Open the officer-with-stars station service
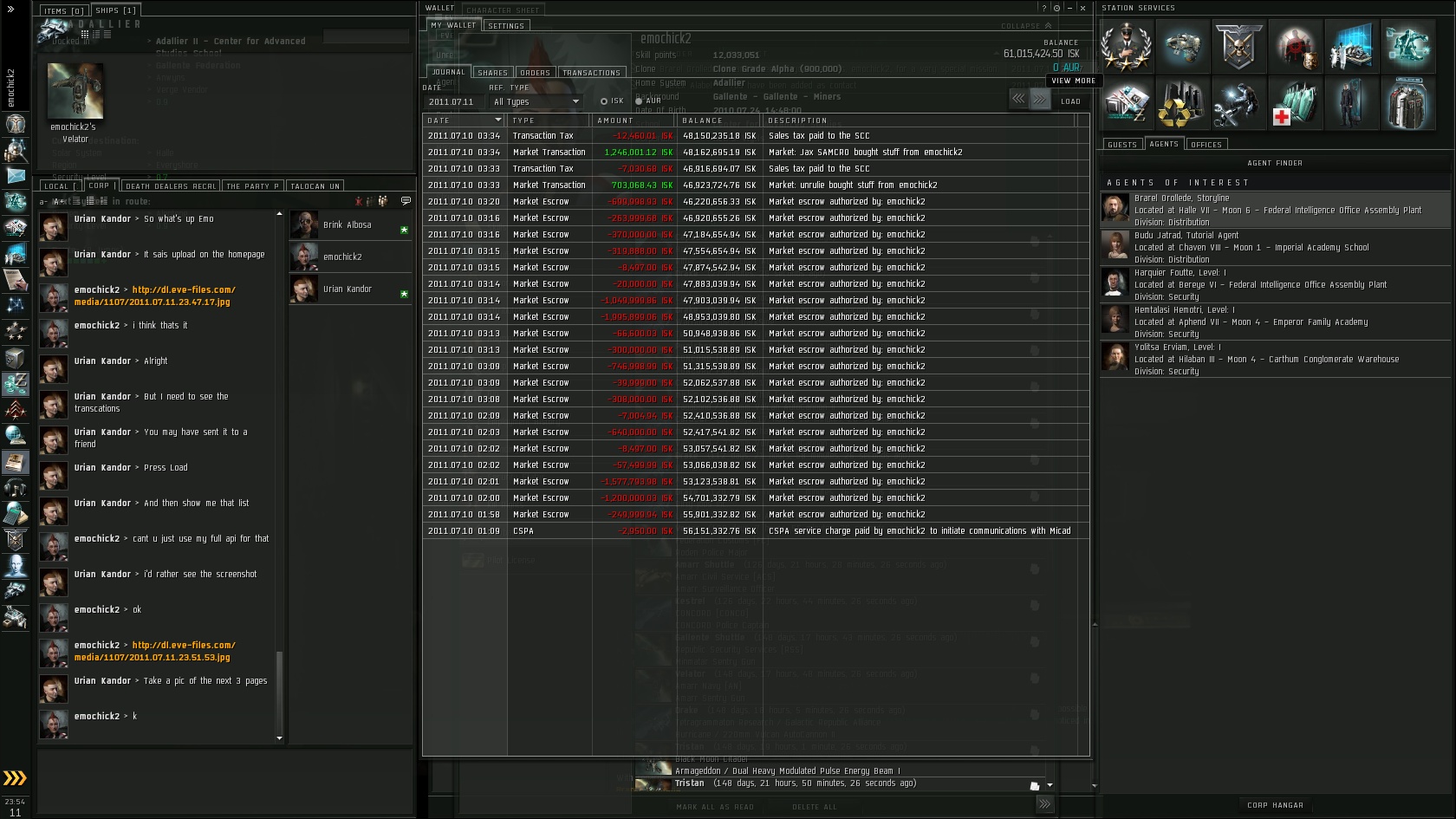The image size is (1456, 819). coord(1126,46)
